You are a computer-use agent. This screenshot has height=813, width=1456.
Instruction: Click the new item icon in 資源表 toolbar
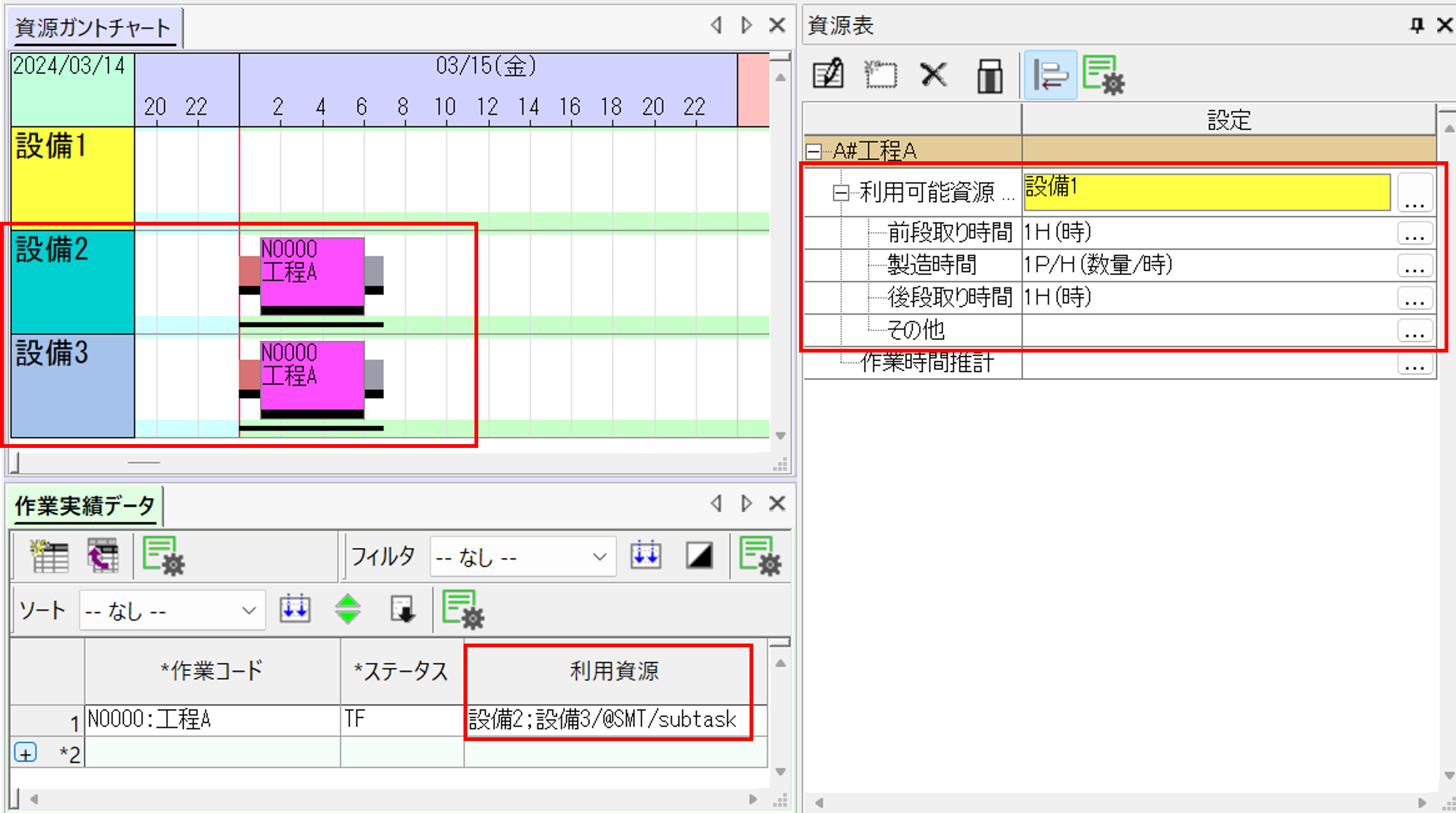(x=880, y=74)
